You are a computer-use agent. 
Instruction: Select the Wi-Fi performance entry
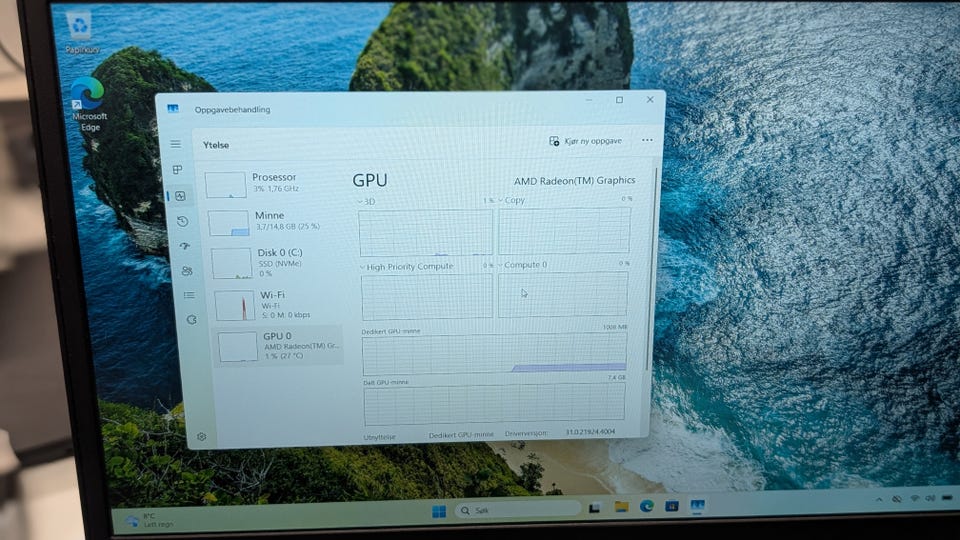click(279, 304)
